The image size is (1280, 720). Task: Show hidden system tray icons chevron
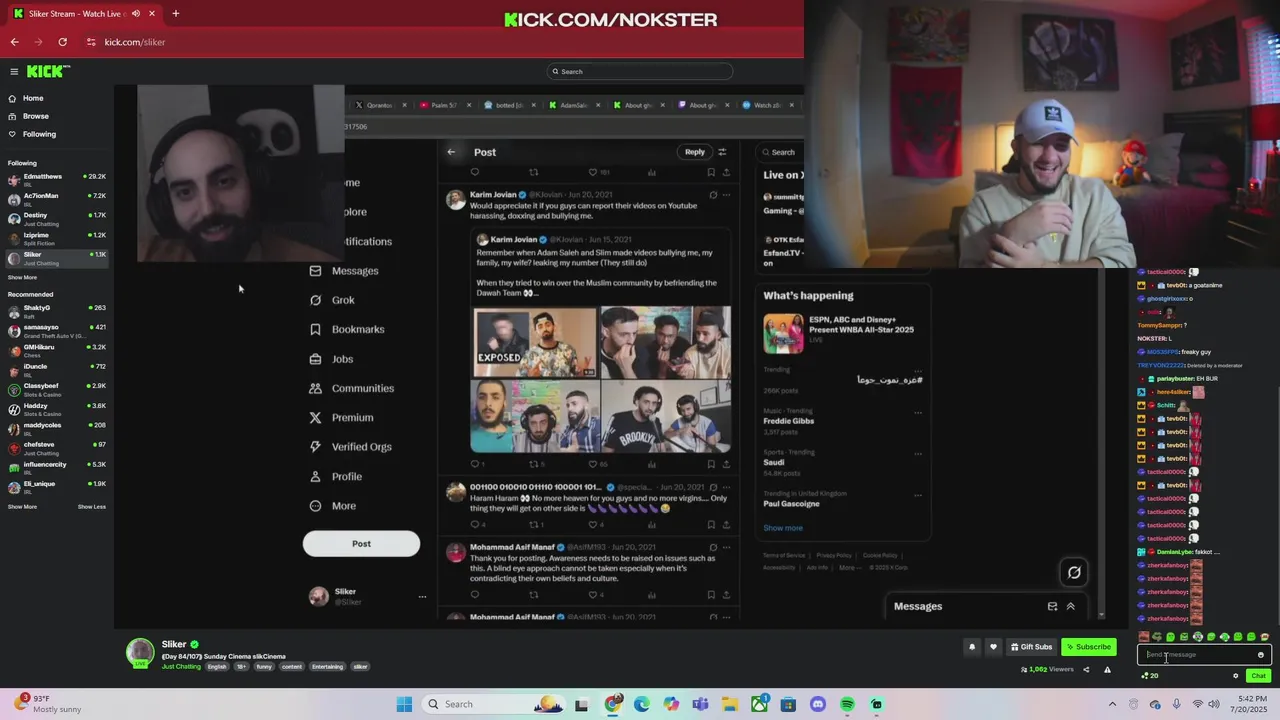[x=1112, y=704]
